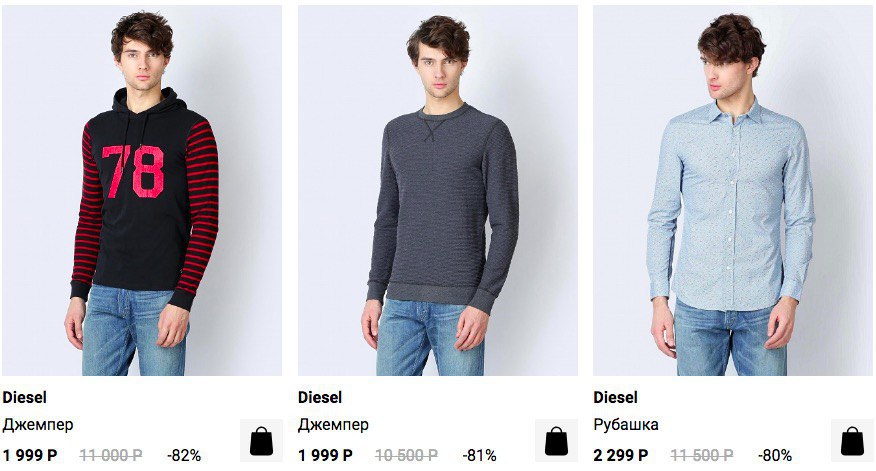Add the blue shirt to shopping bag
876x471 pixels.
(852, 440)
